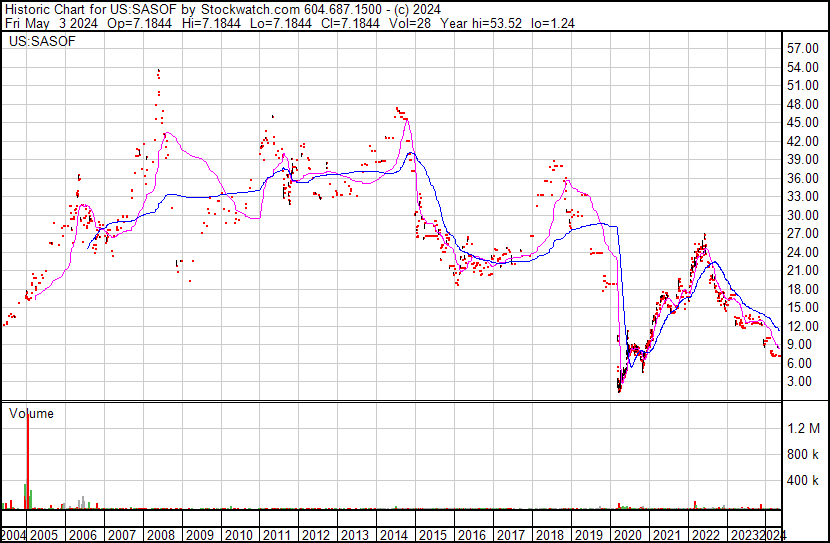Click the highest price point in 2008
This screenshot has height=543, width=830.
coord(158,70)
